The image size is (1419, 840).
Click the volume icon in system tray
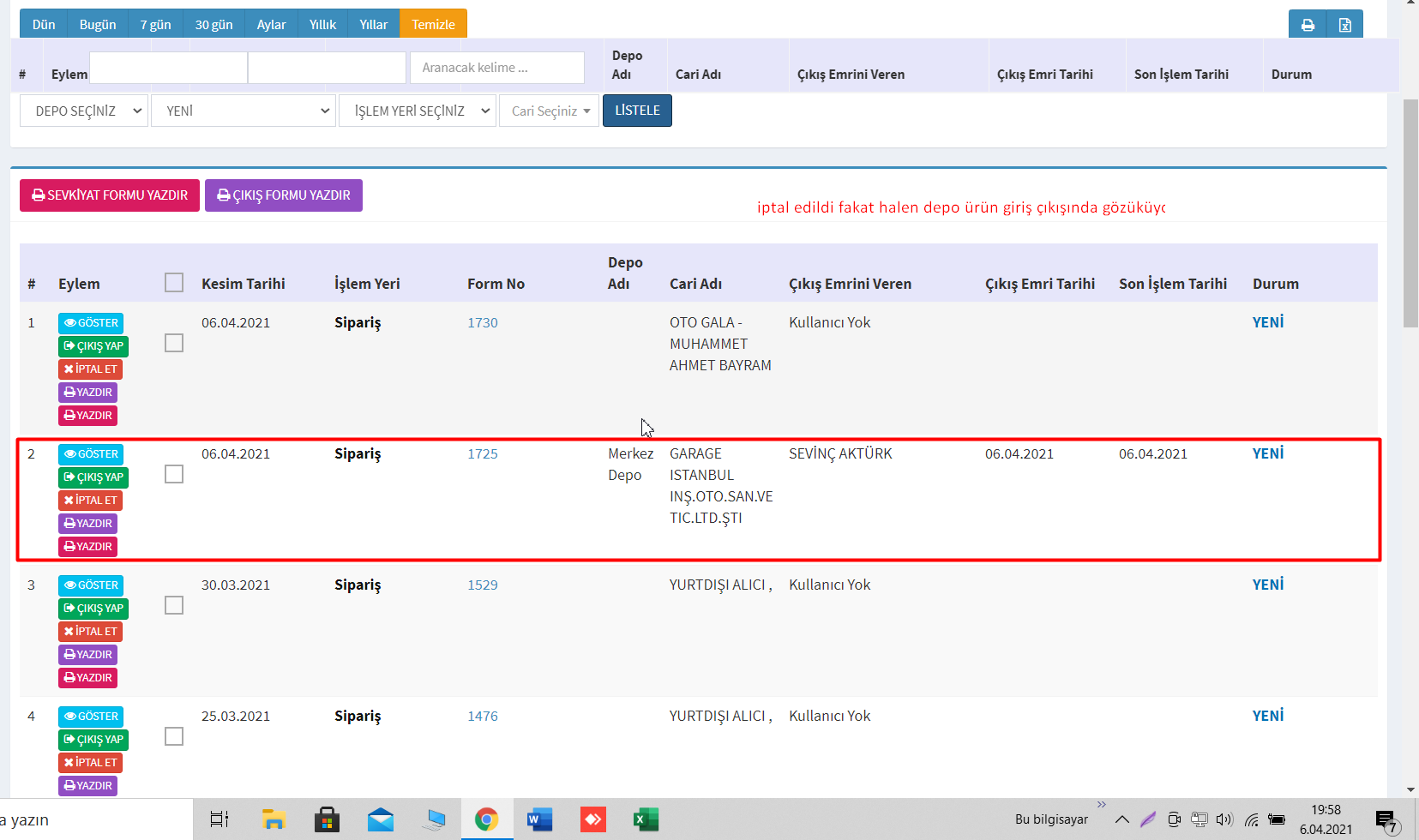click(x=1224, y=819)
